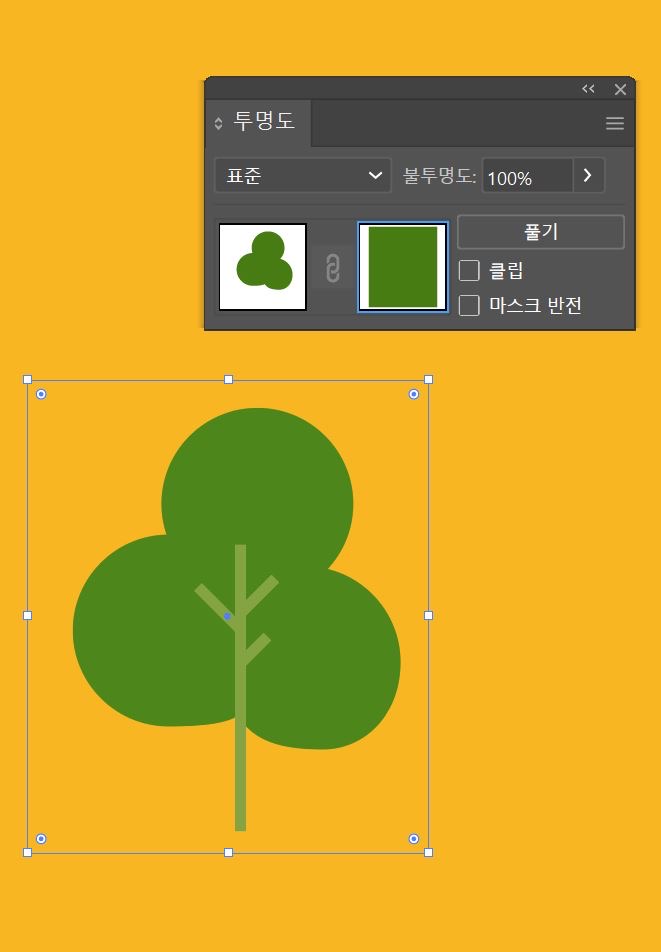The width and height of the screenshot is (661, 952).
Task: Click the right-middle bounding box handle
Action: point(429,616)
